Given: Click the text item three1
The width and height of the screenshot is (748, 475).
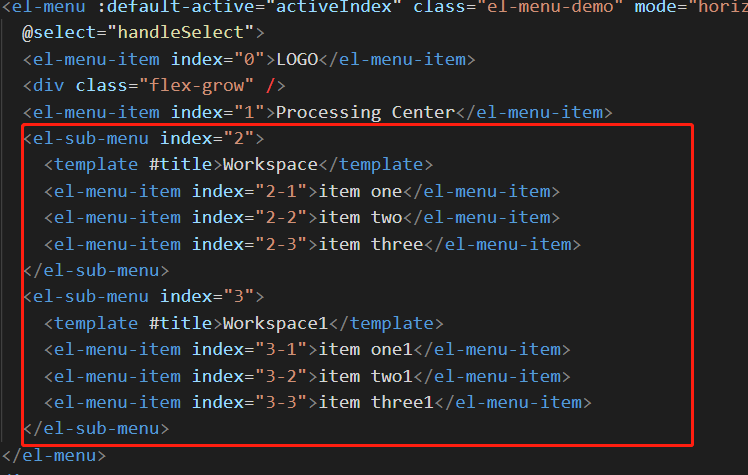Looking at the screenshot, I should click(x=376, y=403).
